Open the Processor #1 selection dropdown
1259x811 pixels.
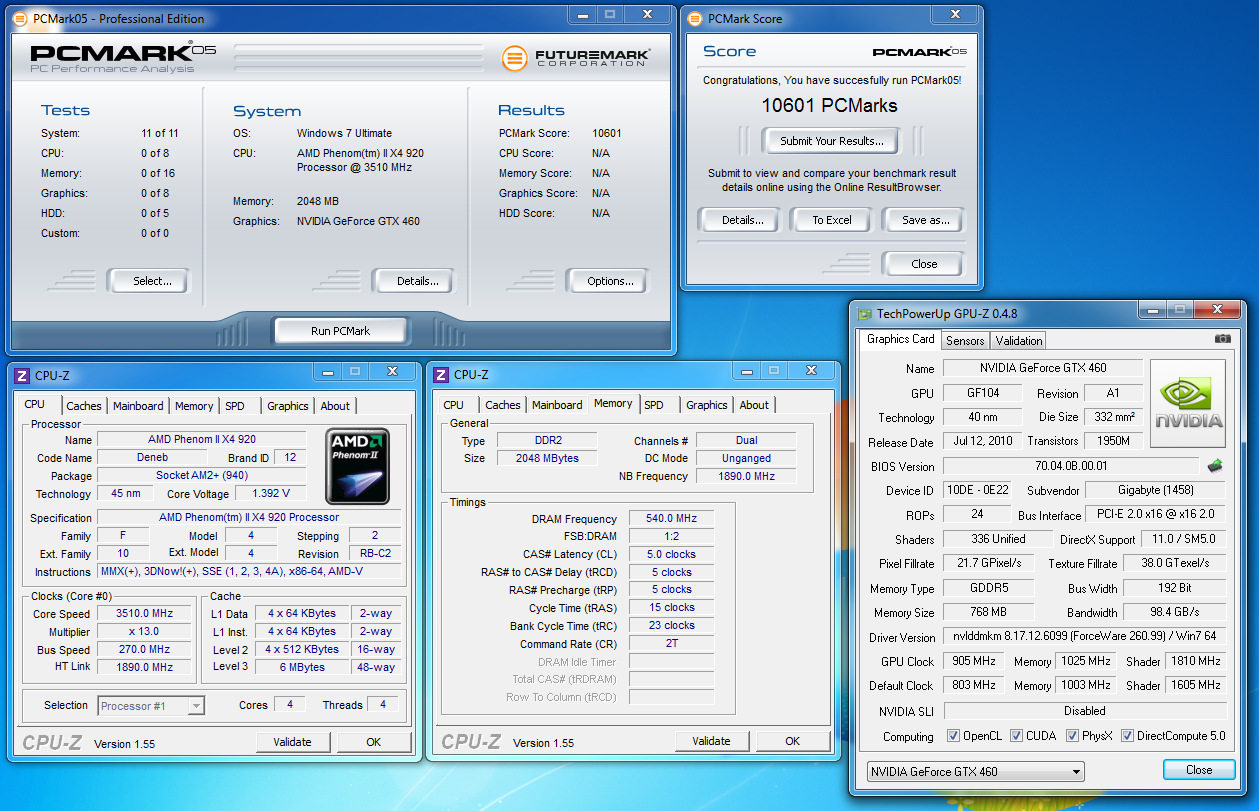tap(151, 706)
